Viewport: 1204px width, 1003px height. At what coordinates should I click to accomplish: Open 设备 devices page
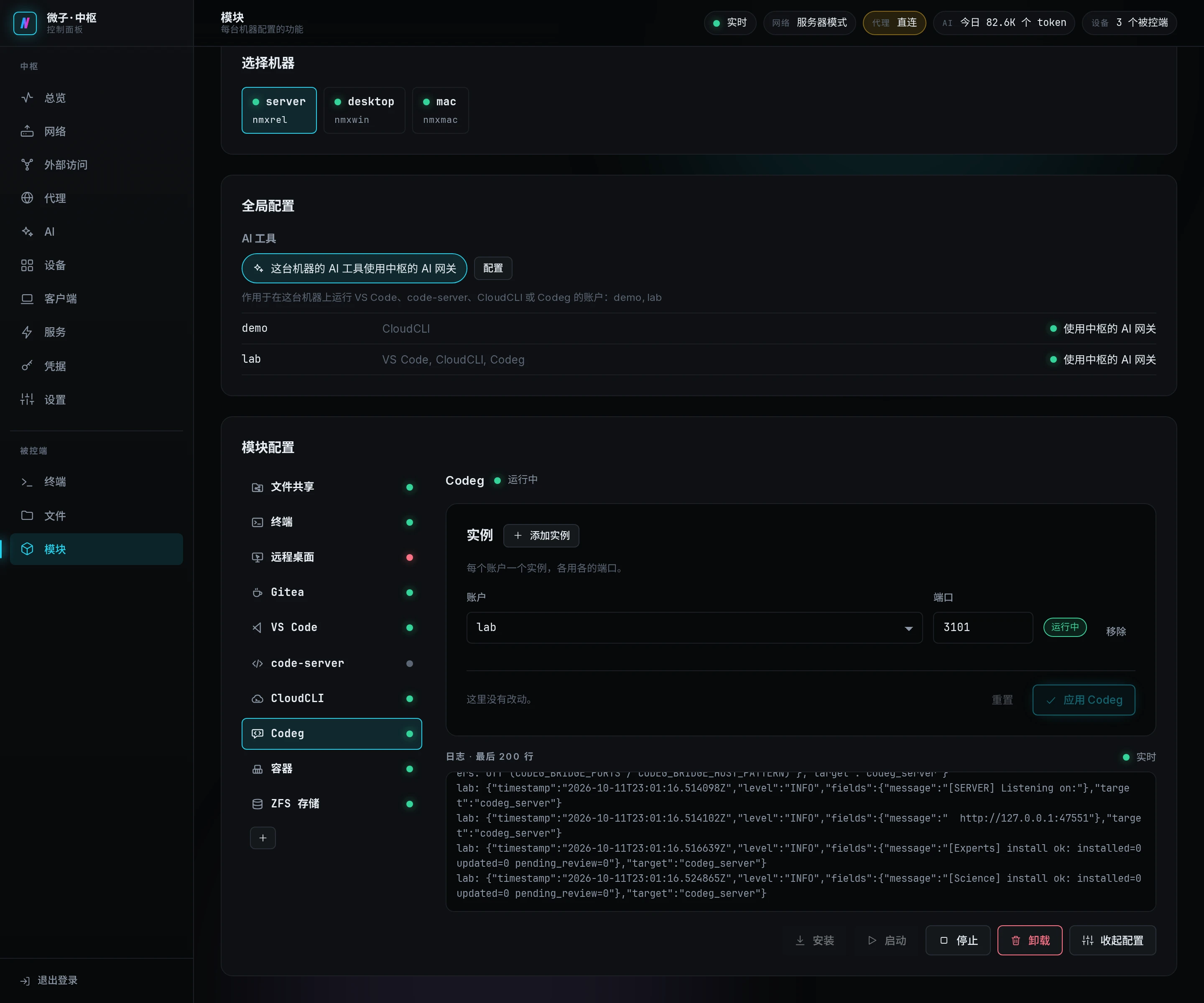point(96,265)
